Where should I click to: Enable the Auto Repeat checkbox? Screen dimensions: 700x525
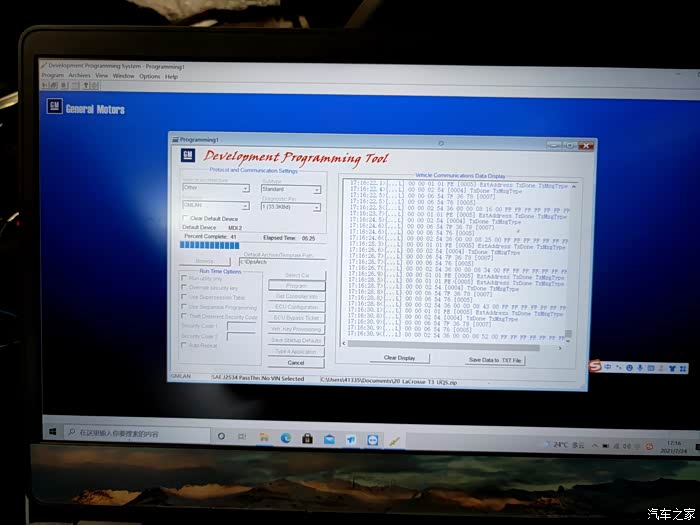[183, 346]
